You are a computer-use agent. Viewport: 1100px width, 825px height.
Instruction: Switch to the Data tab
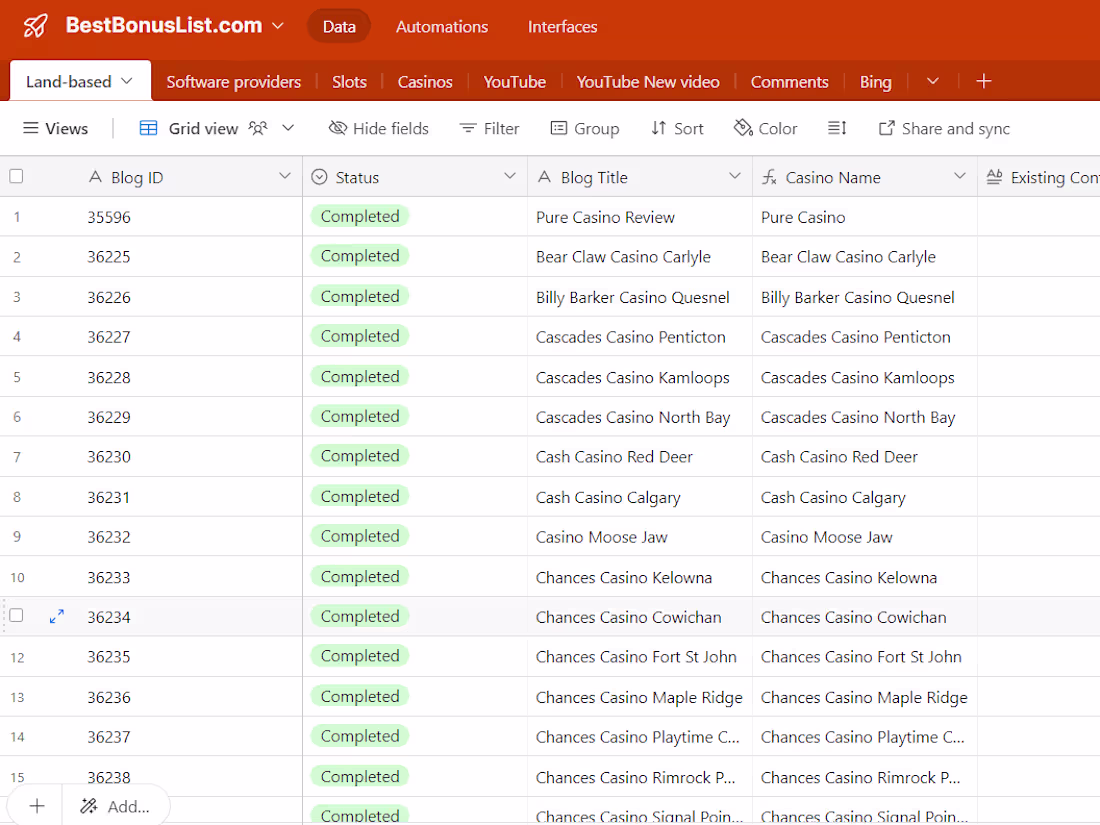click(x=339, y=27)
